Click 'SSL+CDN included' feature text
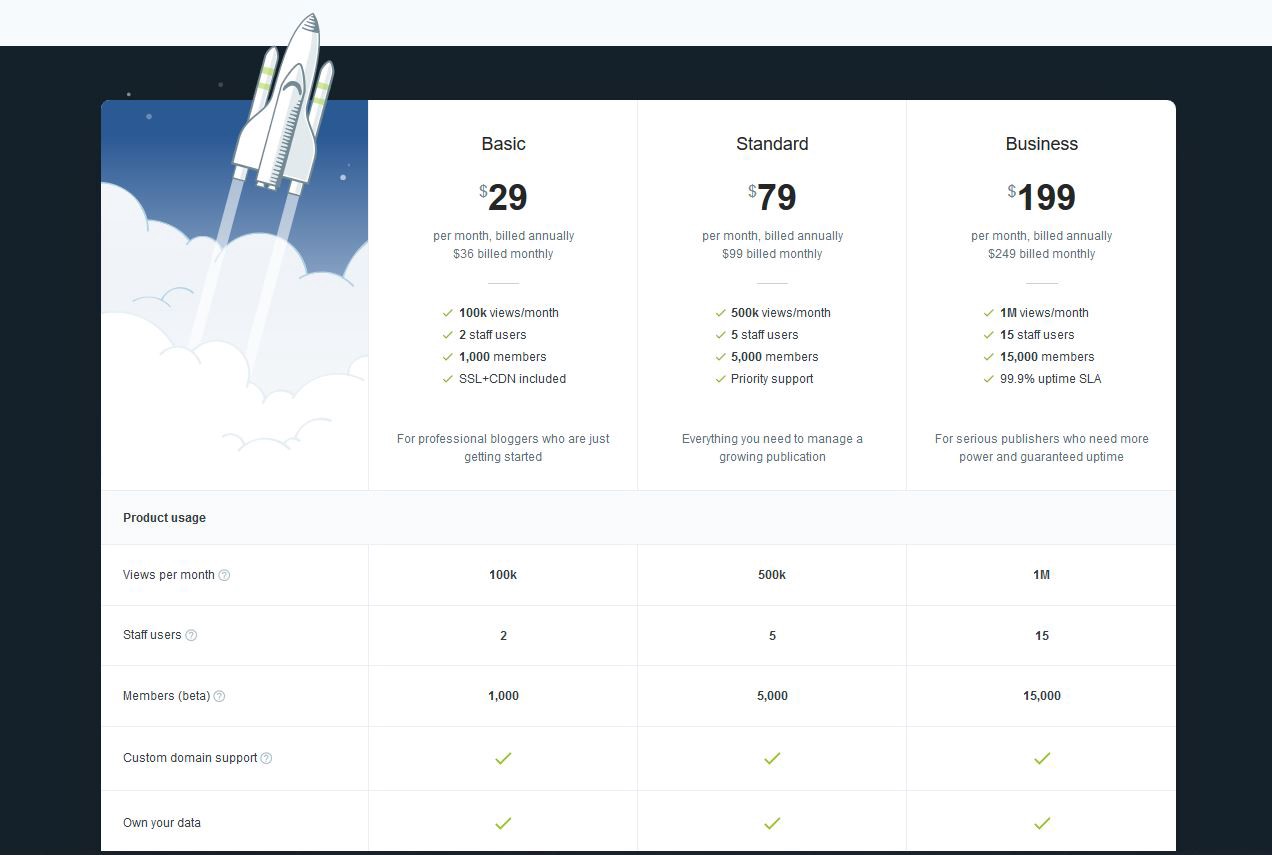This screenshot has height=855, width=1272. [x=512, y=379]
